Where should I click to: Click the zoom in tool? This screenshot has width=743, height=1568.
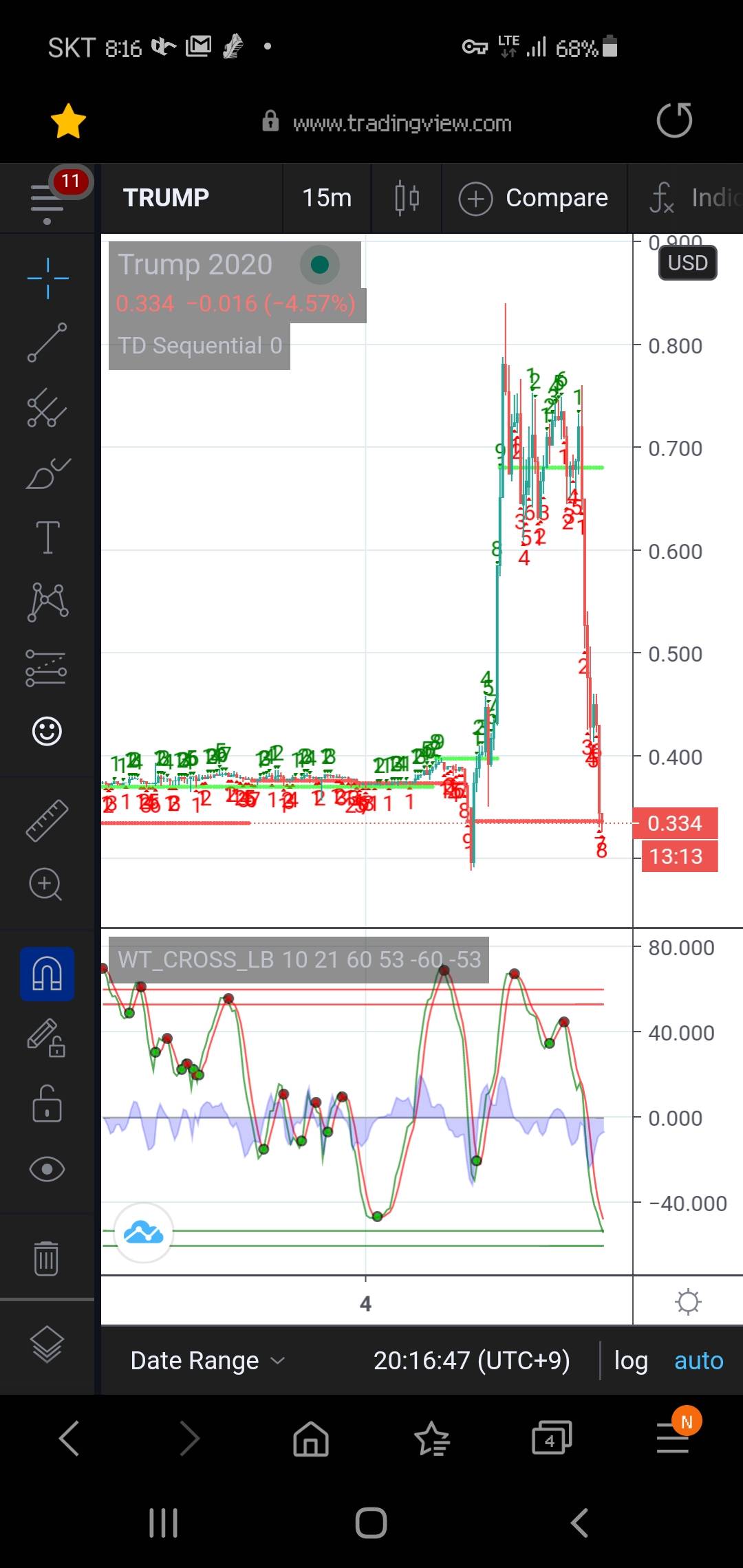pos(46,884)
